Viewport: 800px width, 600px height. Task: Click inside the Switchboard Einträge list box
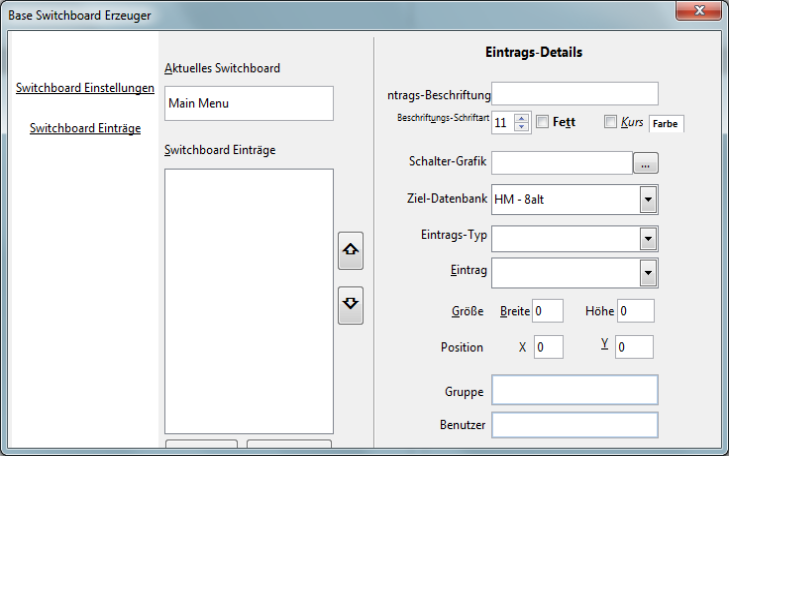click(x=248, y=300)
